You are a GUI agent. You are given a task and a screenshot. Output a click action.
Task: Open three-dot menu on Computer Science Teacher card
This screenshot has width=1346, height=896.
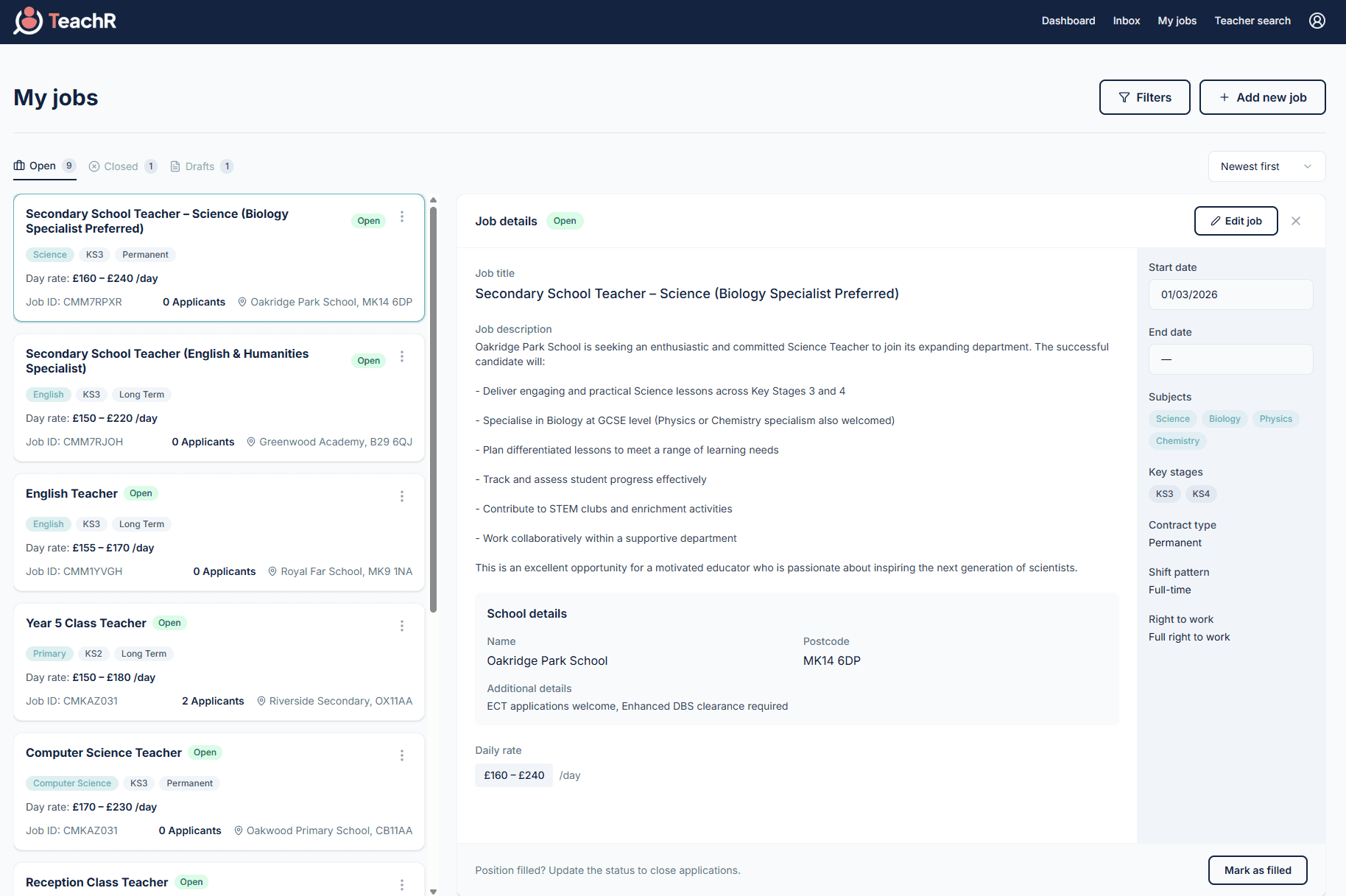click(x=402, y=755)
